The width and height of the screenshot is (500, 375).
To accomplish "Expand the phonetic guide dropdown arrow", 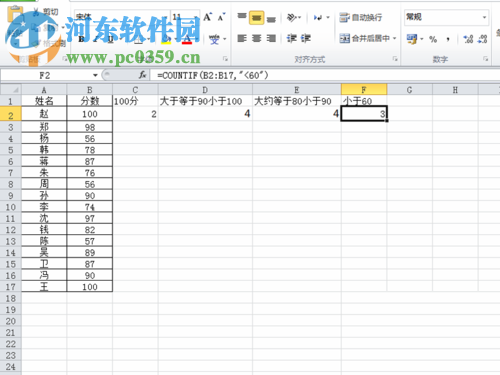I will point(224,39).
